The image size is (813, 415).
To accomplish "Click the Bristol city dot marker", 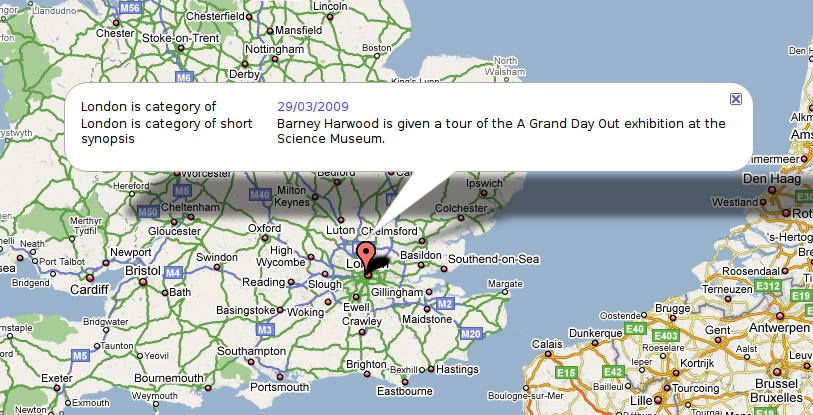I will click(143, 283).
